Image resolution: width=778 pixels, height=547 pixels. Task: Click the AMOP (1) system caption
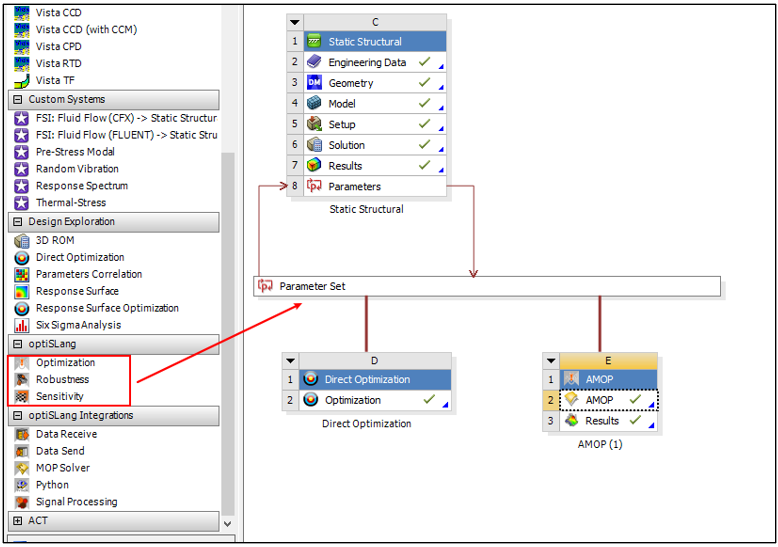(600, 444)
